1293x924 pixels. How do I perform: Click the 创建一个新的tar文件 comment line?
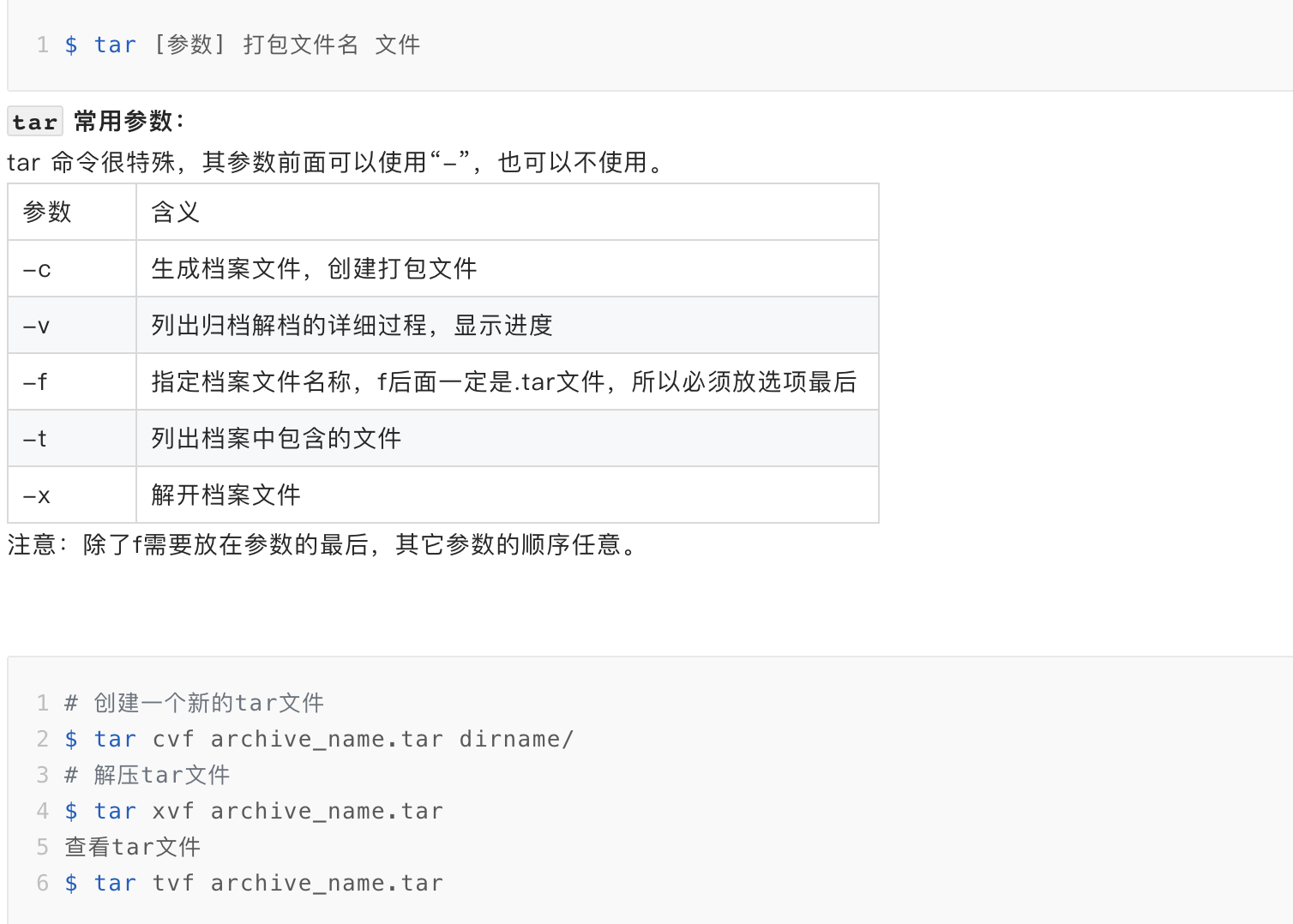(x=195, y=703)
